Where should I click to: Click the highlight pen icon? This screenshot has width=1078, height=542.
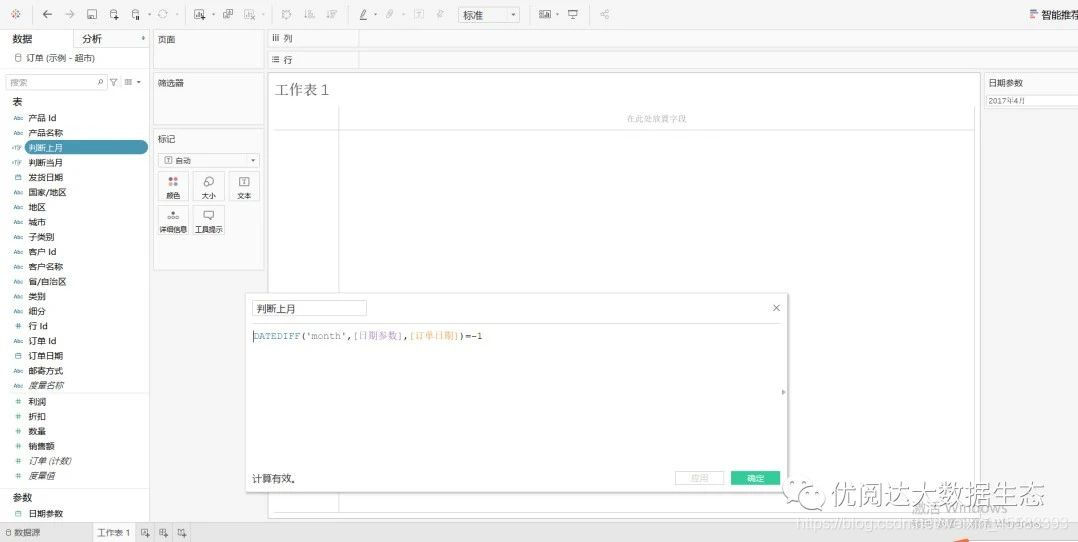coord(363,14)
